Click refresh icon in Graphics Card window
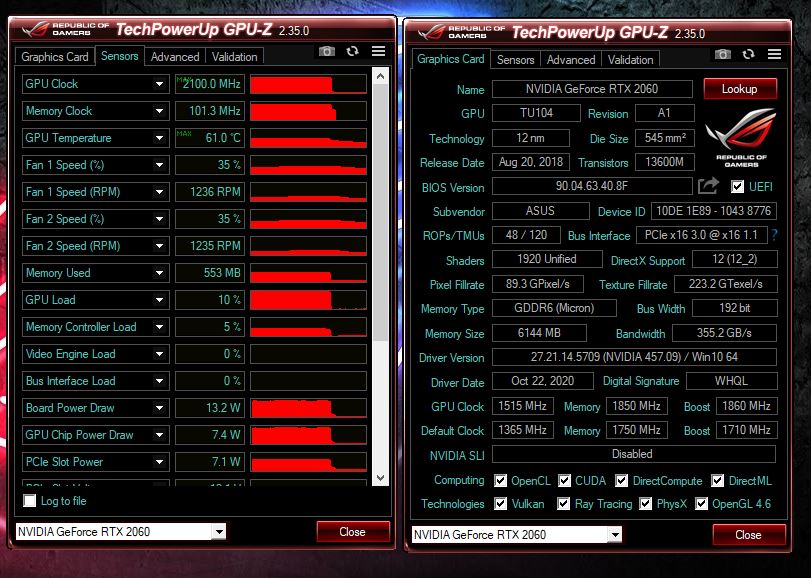Image resolution: width=811 pixels, height=578 pixels. click(748, 54)
